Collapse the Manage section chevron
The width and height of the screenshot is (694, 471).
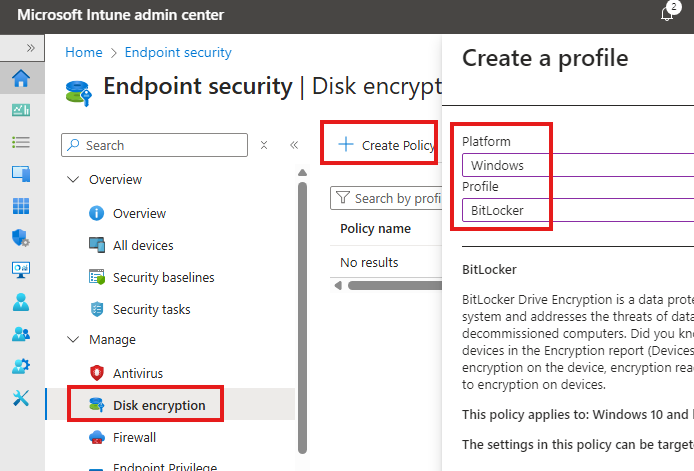pos(73,340)
